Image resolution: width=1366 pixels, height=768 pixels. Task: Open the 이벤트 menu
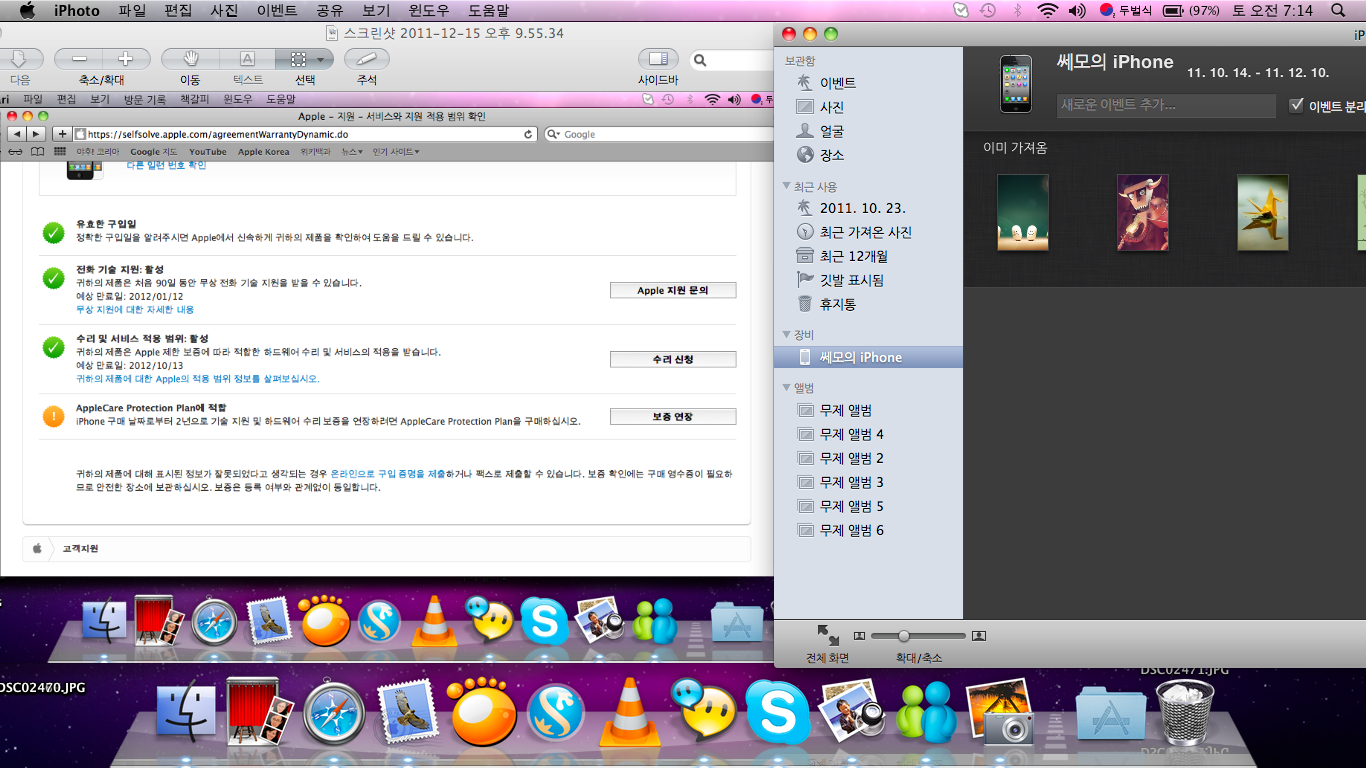[277, 10]
